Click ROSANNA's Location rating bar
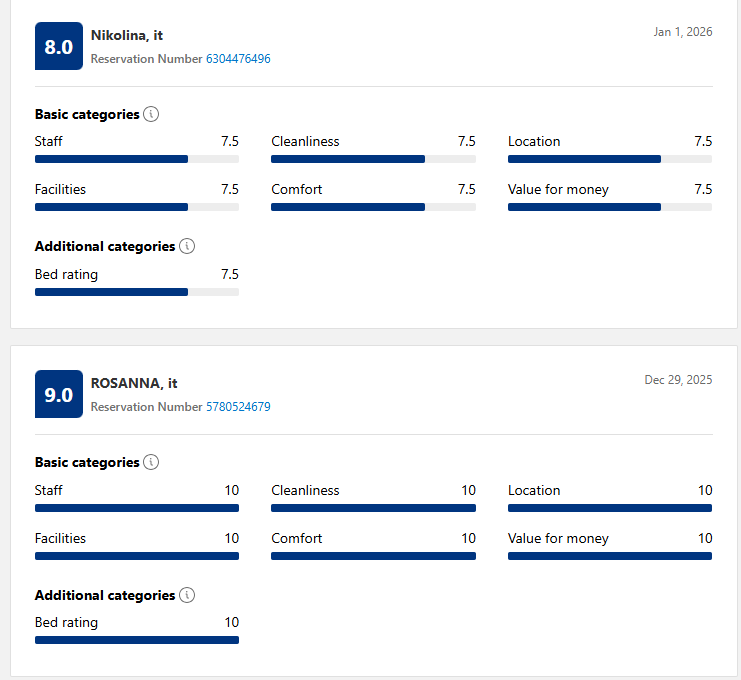The height and width of the screenshot is (680, 741). 610,508
